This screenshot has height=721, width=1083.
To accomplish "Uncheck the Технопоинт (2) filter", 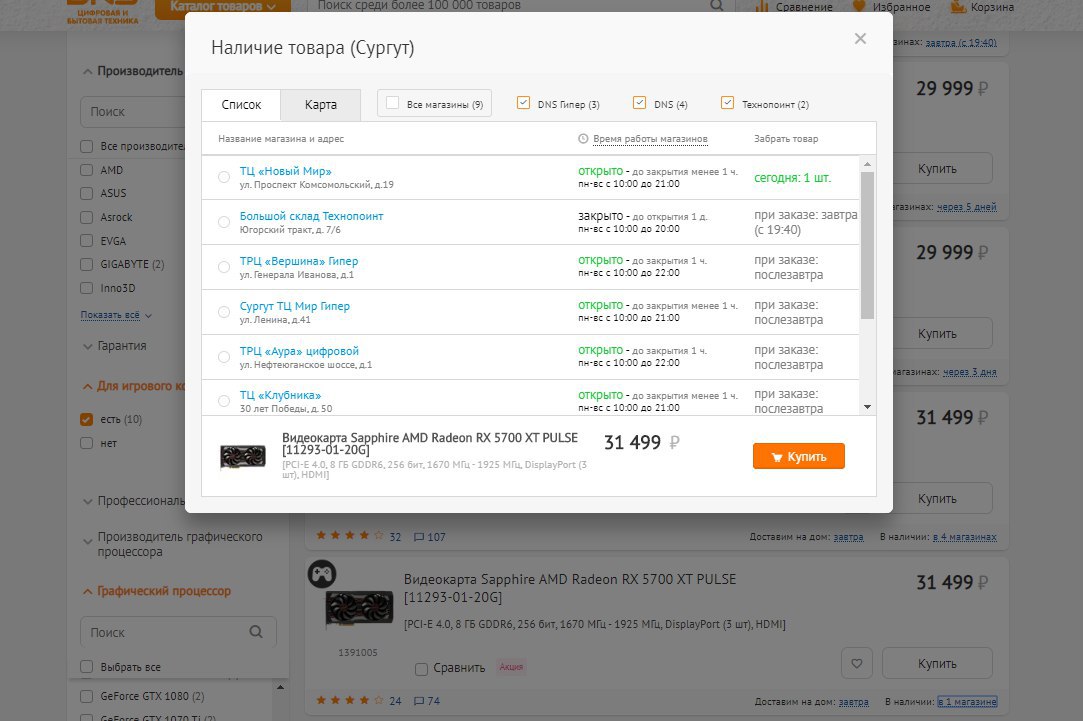I will [x=727, y=103].
